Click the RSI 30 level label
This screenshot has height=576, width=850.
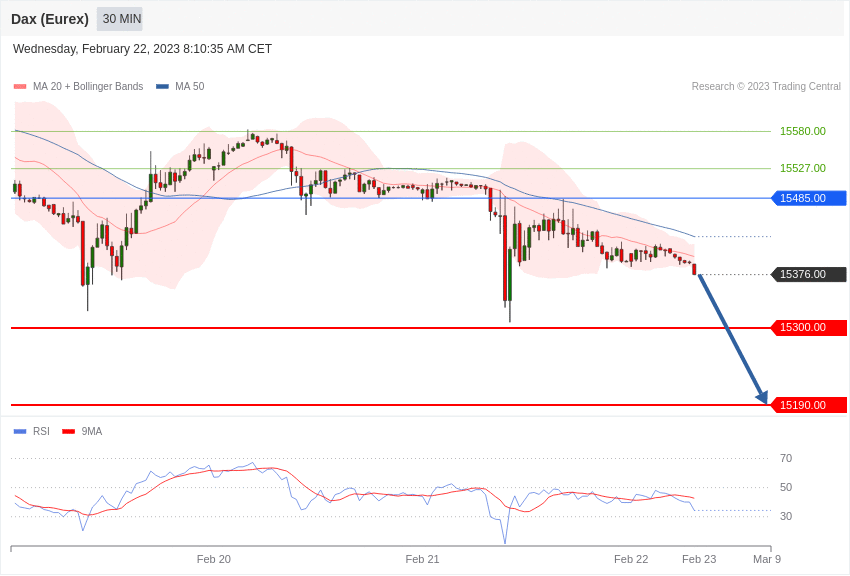[785, 516]
